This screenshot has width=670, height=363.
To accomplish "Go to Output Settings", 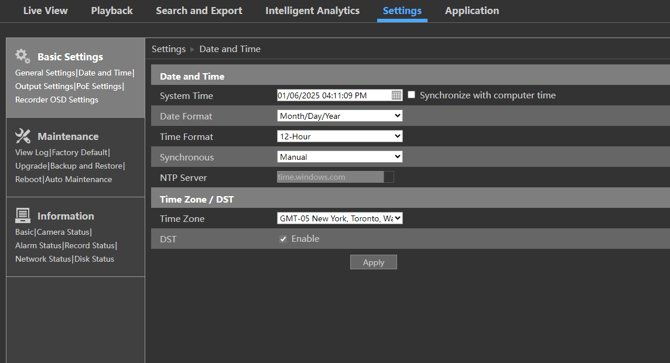I will [x=44, y=86].
